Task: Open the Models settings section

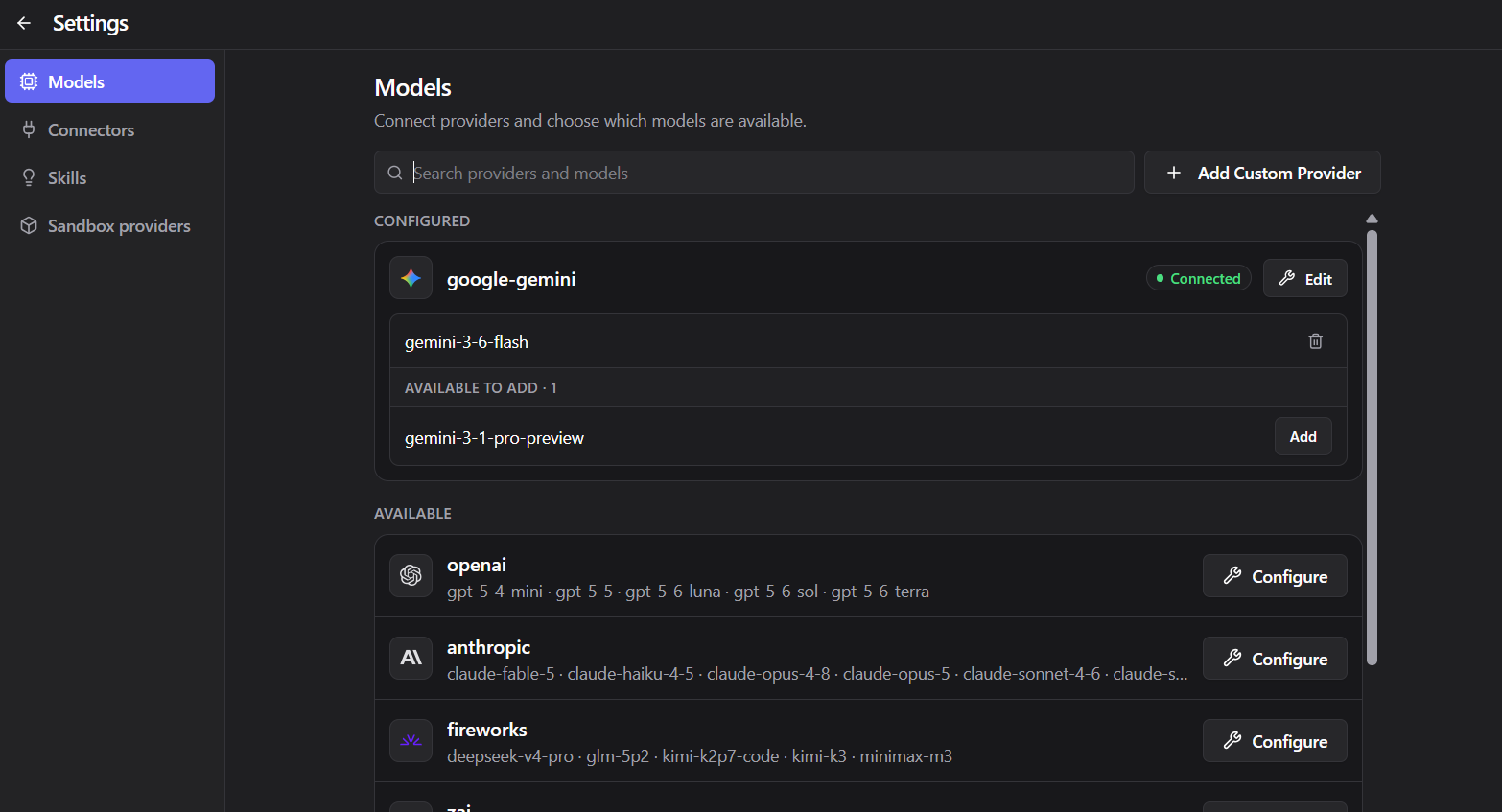Action: pos(109,81)
